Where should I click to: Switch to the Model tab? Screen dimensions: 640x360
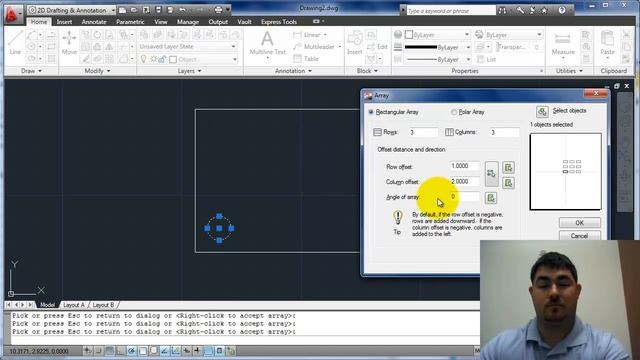(x=47, y=305)
